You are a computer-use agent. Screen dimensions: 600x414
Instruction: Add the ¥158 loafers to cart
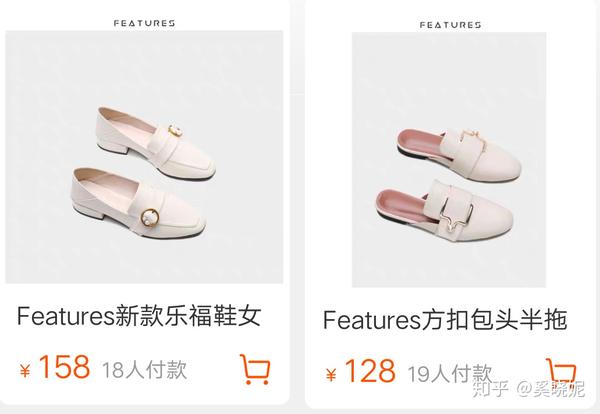(255, 369)
